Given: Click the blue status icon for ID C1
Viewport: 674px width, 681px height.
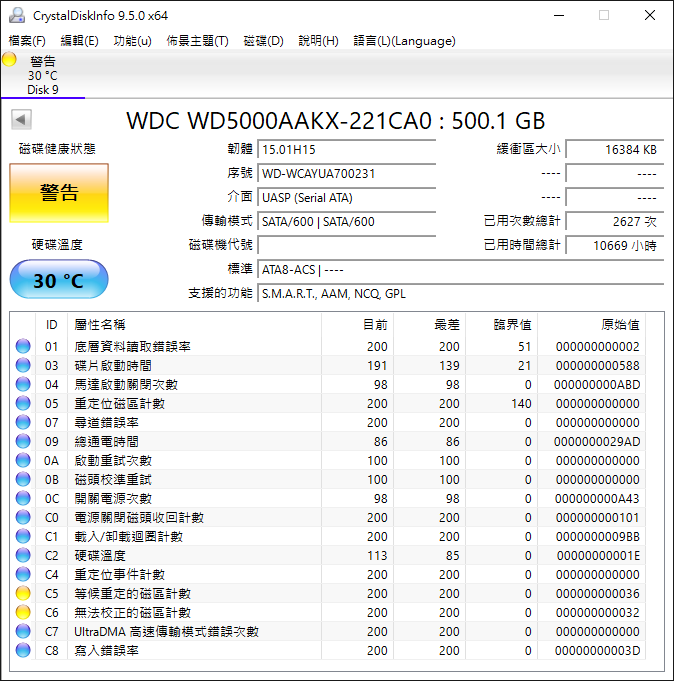Looking at the screenshot, I should pyautogui.click(x=23, y=536).
